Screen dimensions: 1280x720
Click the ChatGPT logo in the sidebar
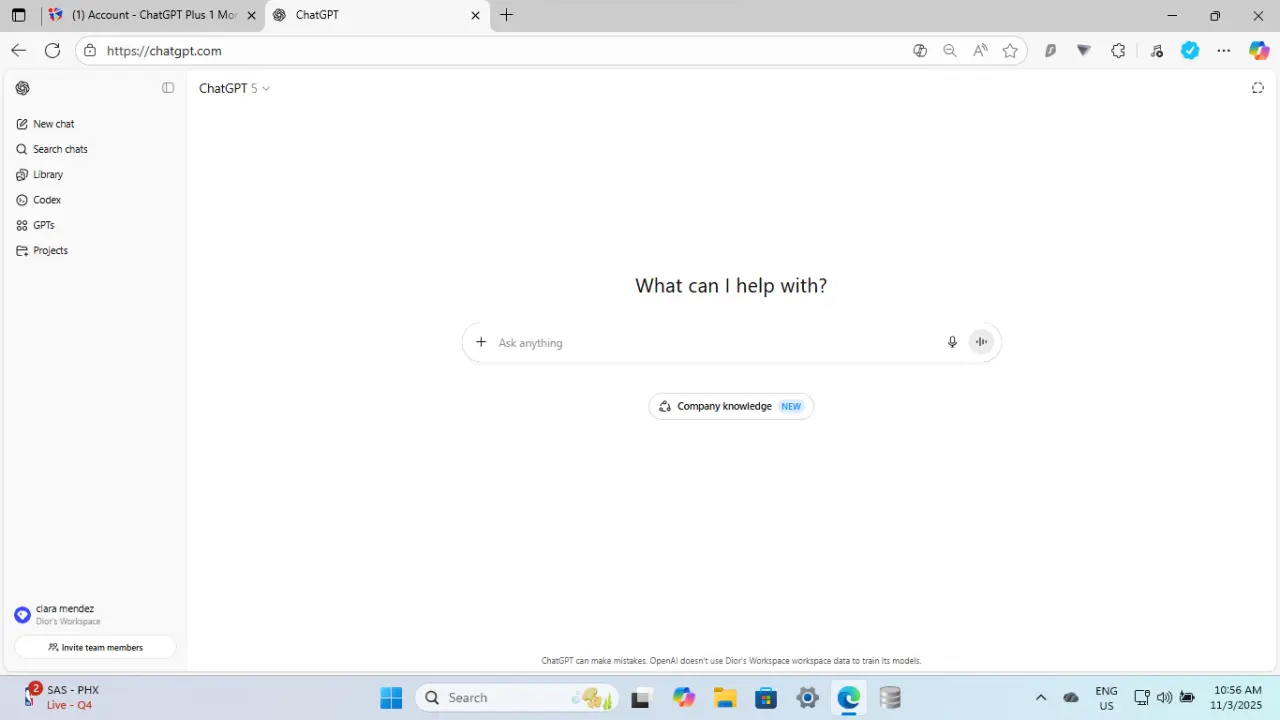click(x=23, y=88)
